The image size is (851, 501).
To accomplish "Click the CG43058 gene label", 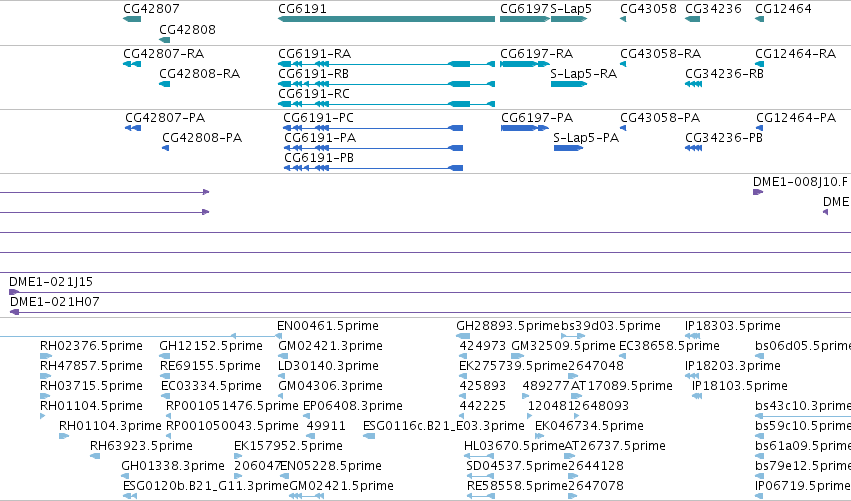I will [x=649, y=9].
